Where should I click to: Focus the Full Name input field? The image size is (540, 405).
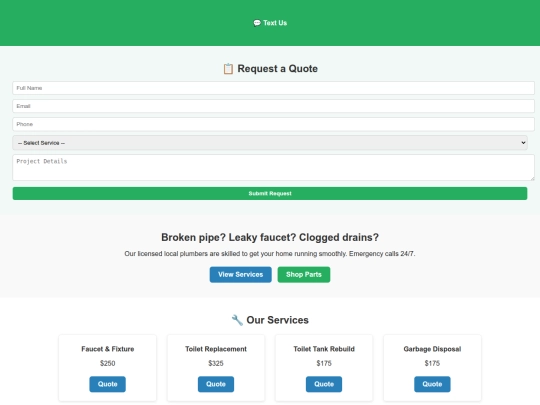(273, 88)
